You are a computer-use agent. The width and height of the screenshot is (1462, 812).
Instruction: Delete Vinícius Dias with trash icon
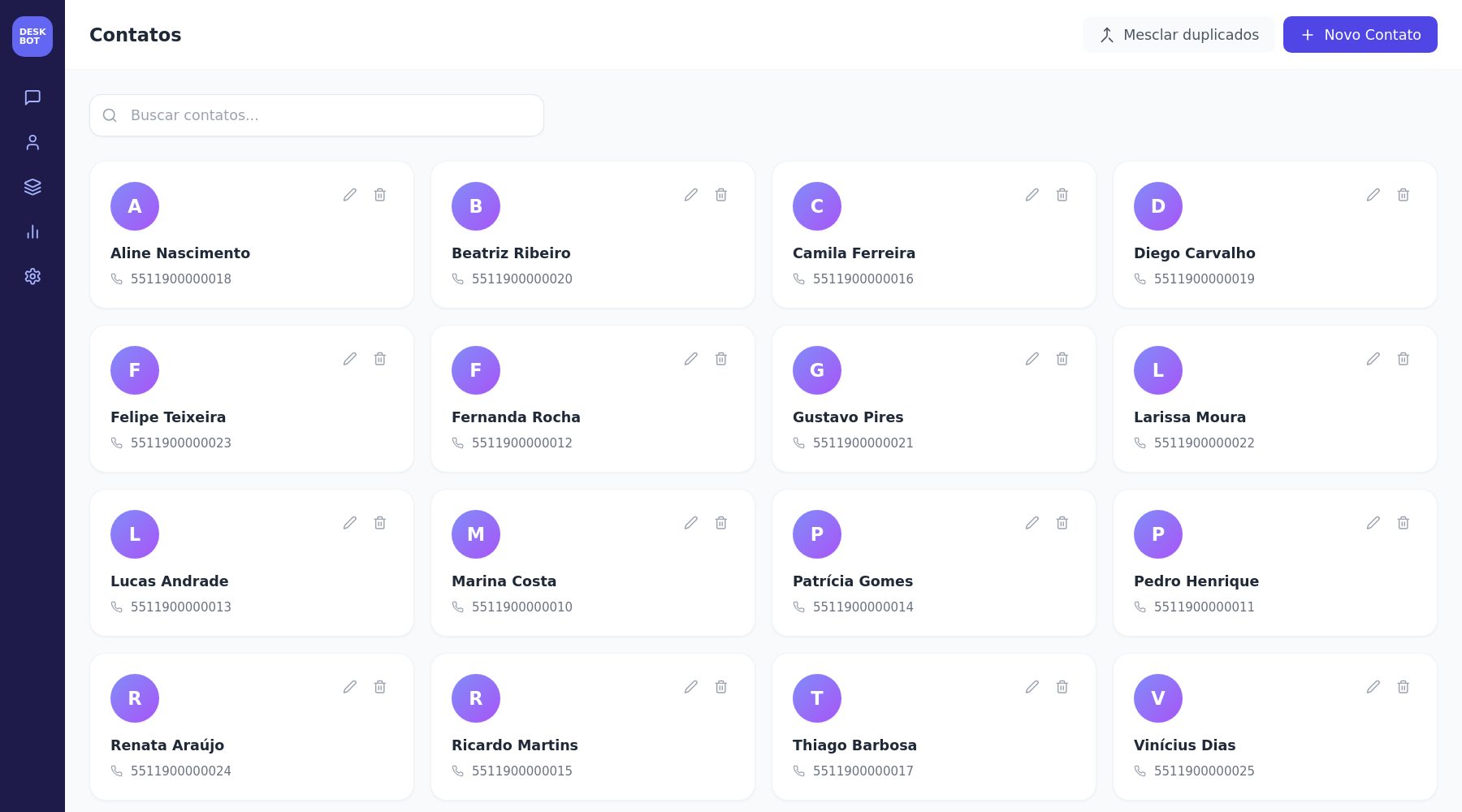[1404, 687]
